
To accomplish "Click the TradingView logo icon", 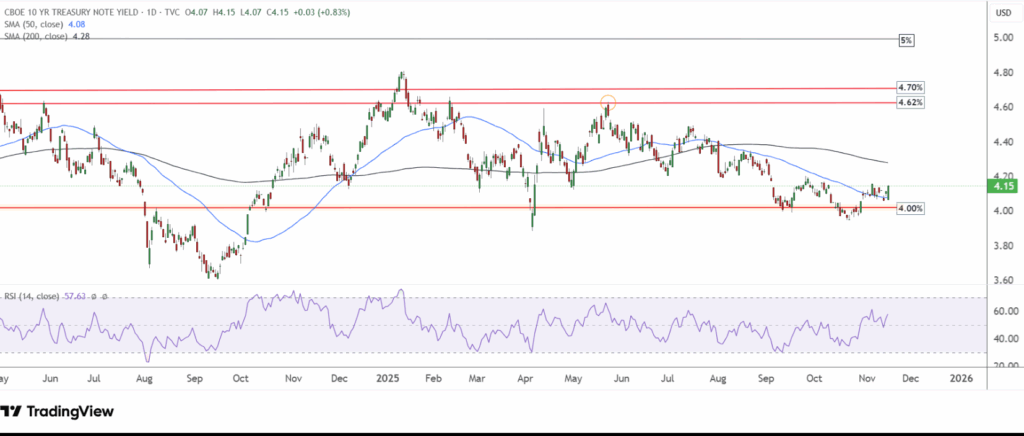I will (x=11, y=411).
